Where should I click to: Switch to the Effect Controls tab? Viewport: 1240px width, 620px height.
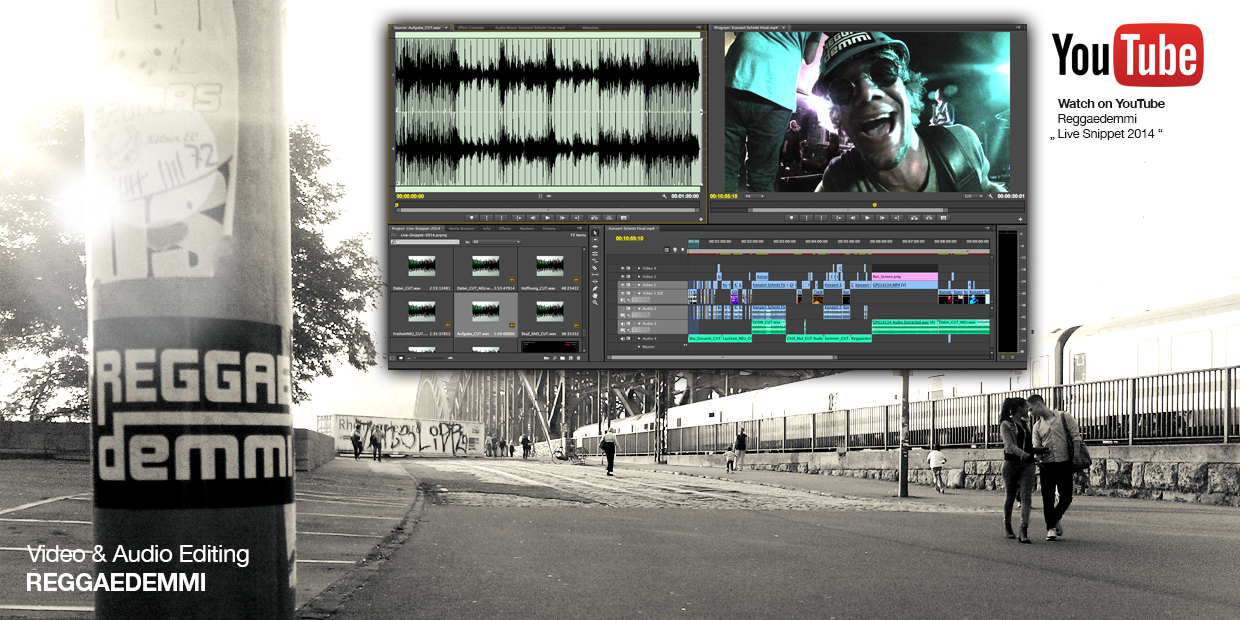click(x=471, y=28)
